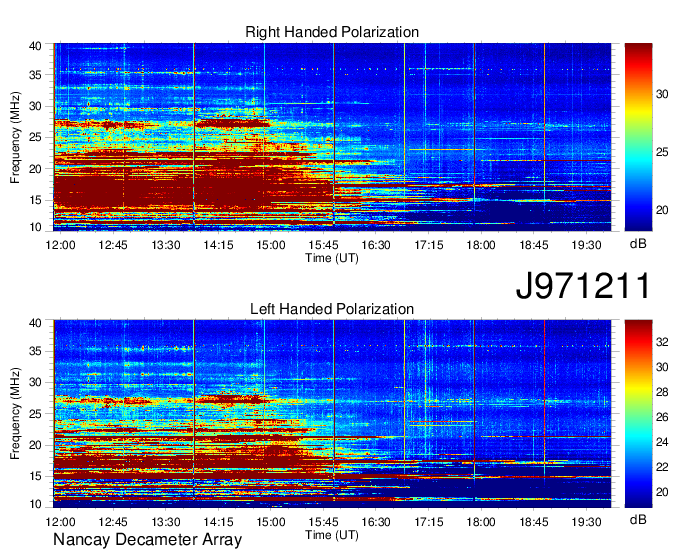Screen dimensions: 680x552
Task: Click the 25 MHz tick on Right Handed plot
Action: (35, 137)
